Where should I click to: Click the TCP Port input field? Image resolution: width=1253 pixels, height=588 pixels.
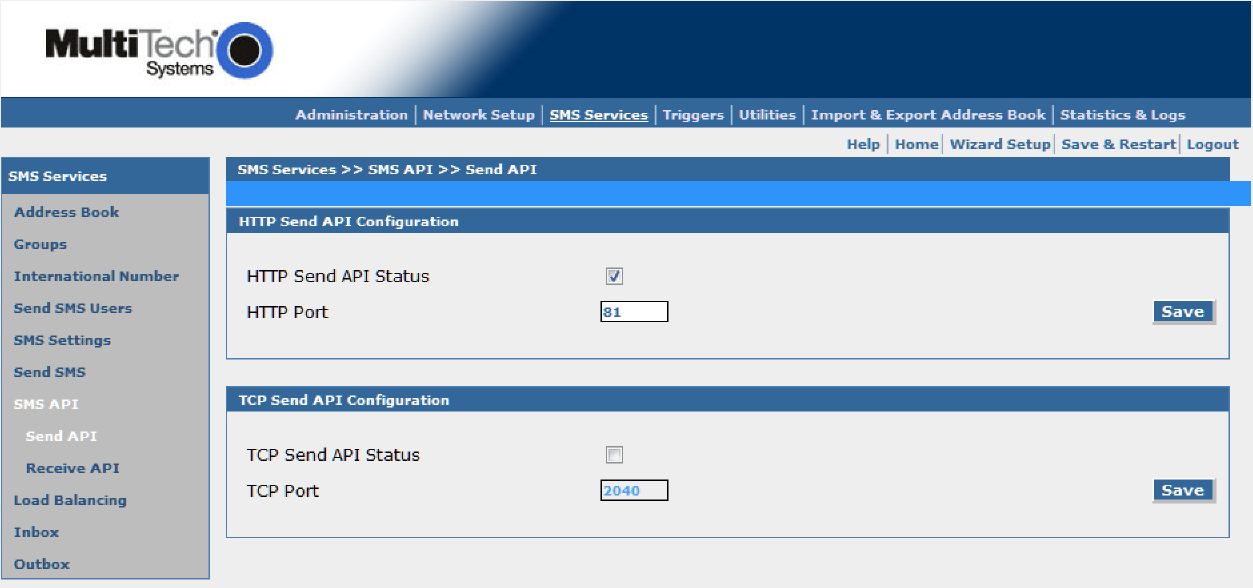pos(634,491)
